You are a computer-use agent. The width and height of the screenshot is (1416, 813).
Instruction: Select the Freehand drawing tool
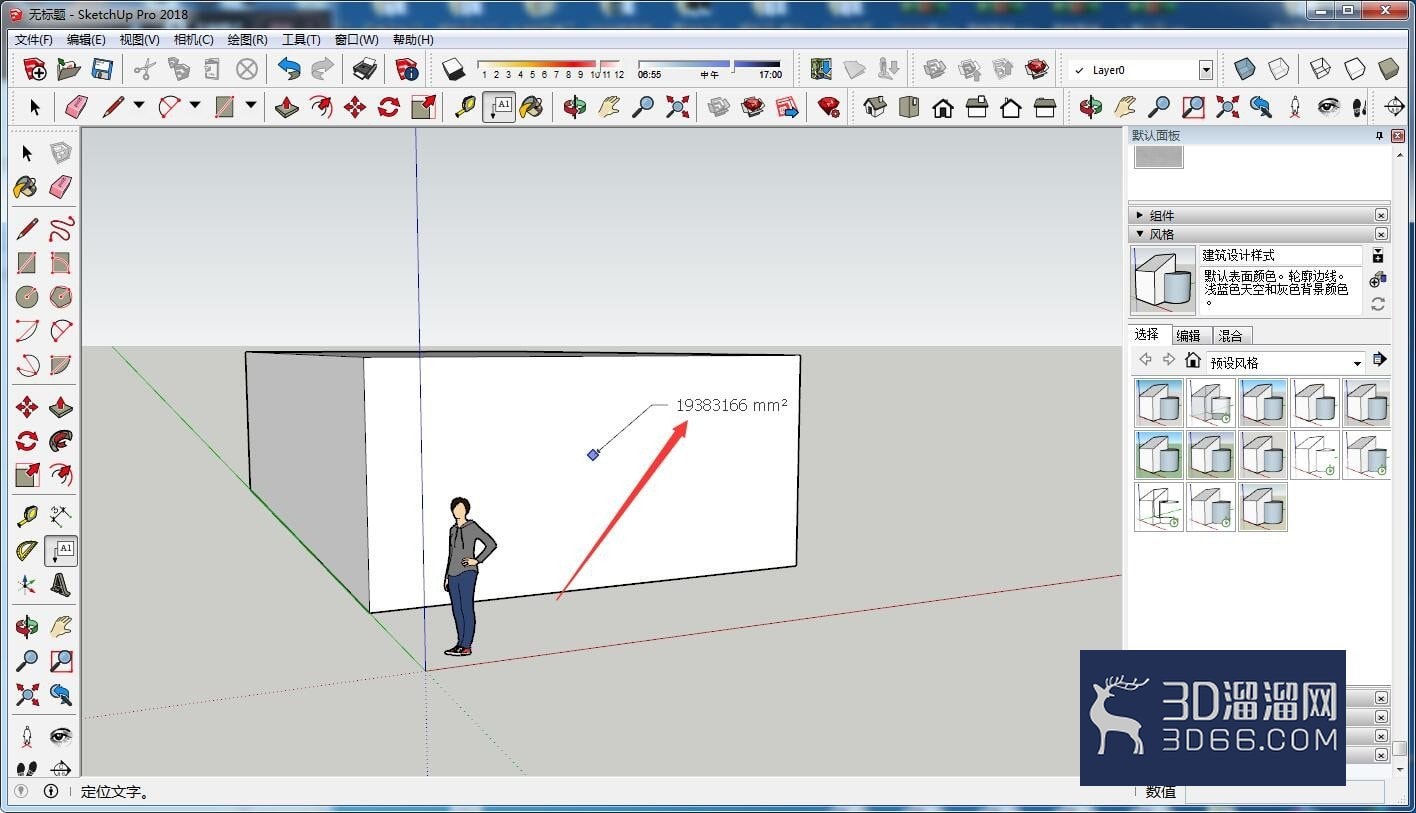point(61,229)
